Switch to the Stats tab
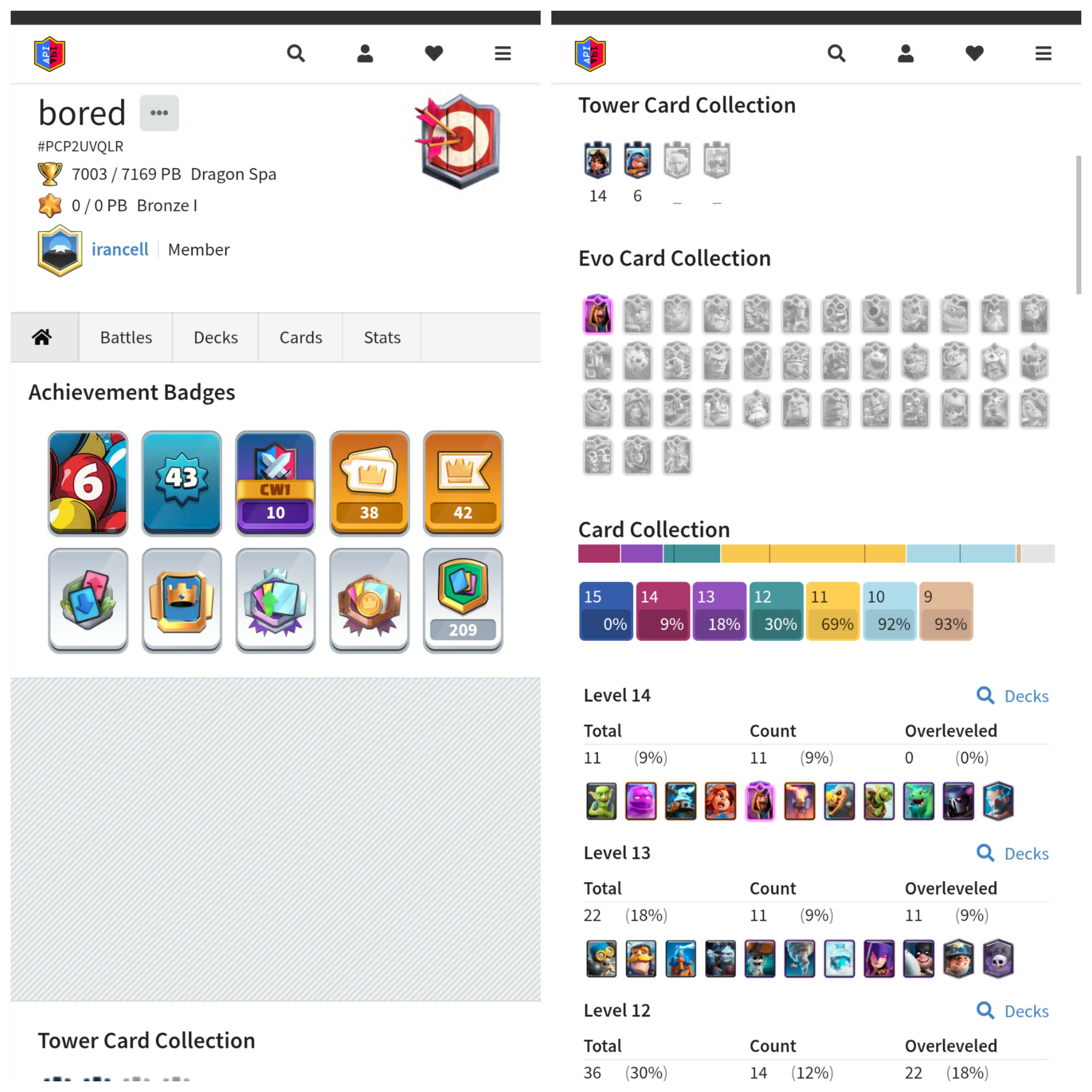 coord(382,337)
